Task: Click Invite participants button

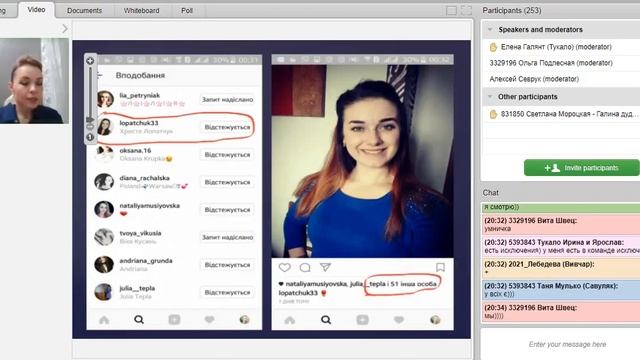Action: tap(581, 168)
